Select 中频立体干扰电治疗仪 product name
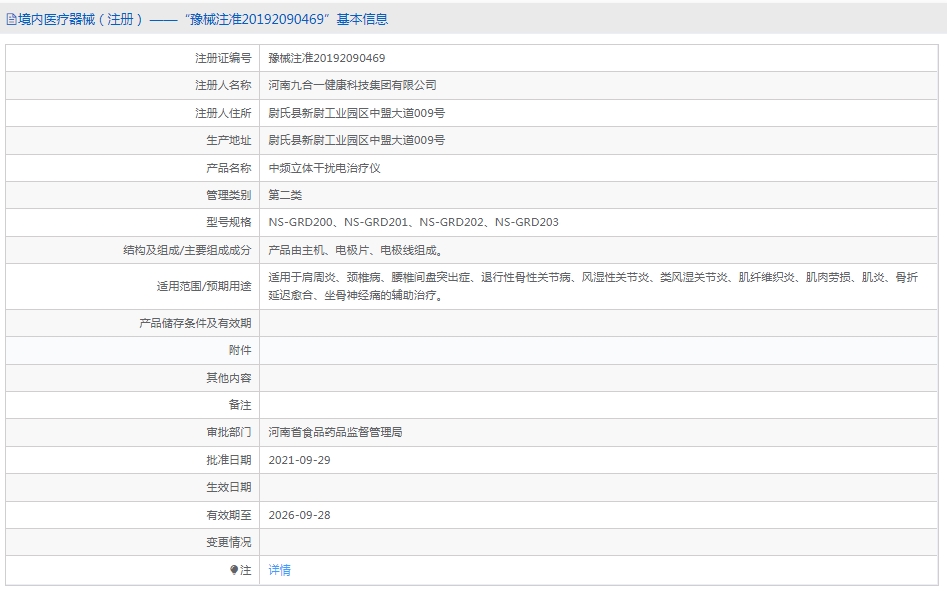This screenshot has height=591, width=947. coord(324,168)
